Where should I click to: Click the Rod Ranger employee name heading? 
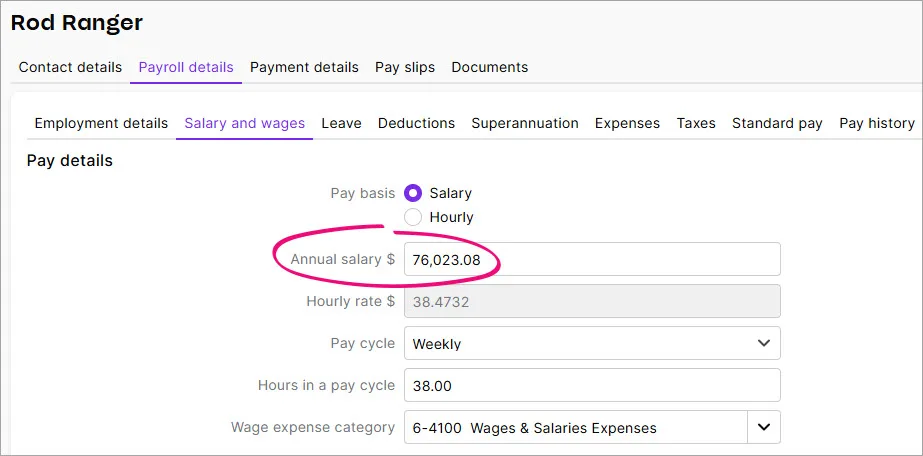pyautogui.click(x=77, y=23)
